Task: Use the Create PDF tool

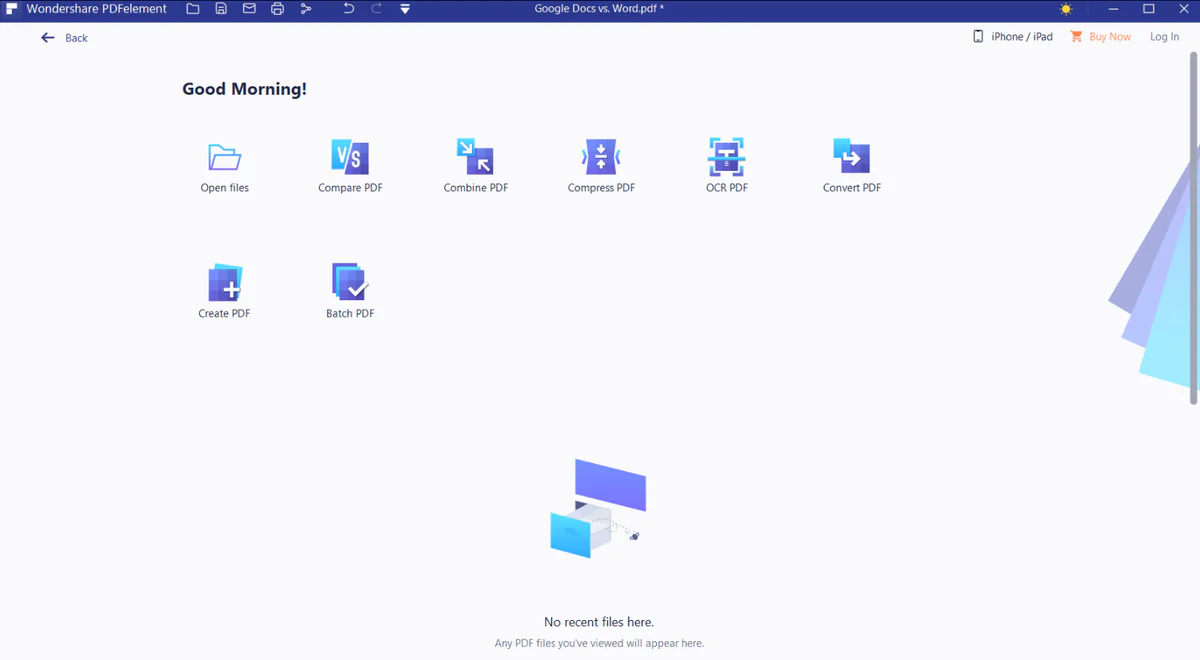Action: pyautogui.click(x=224, y=290)
